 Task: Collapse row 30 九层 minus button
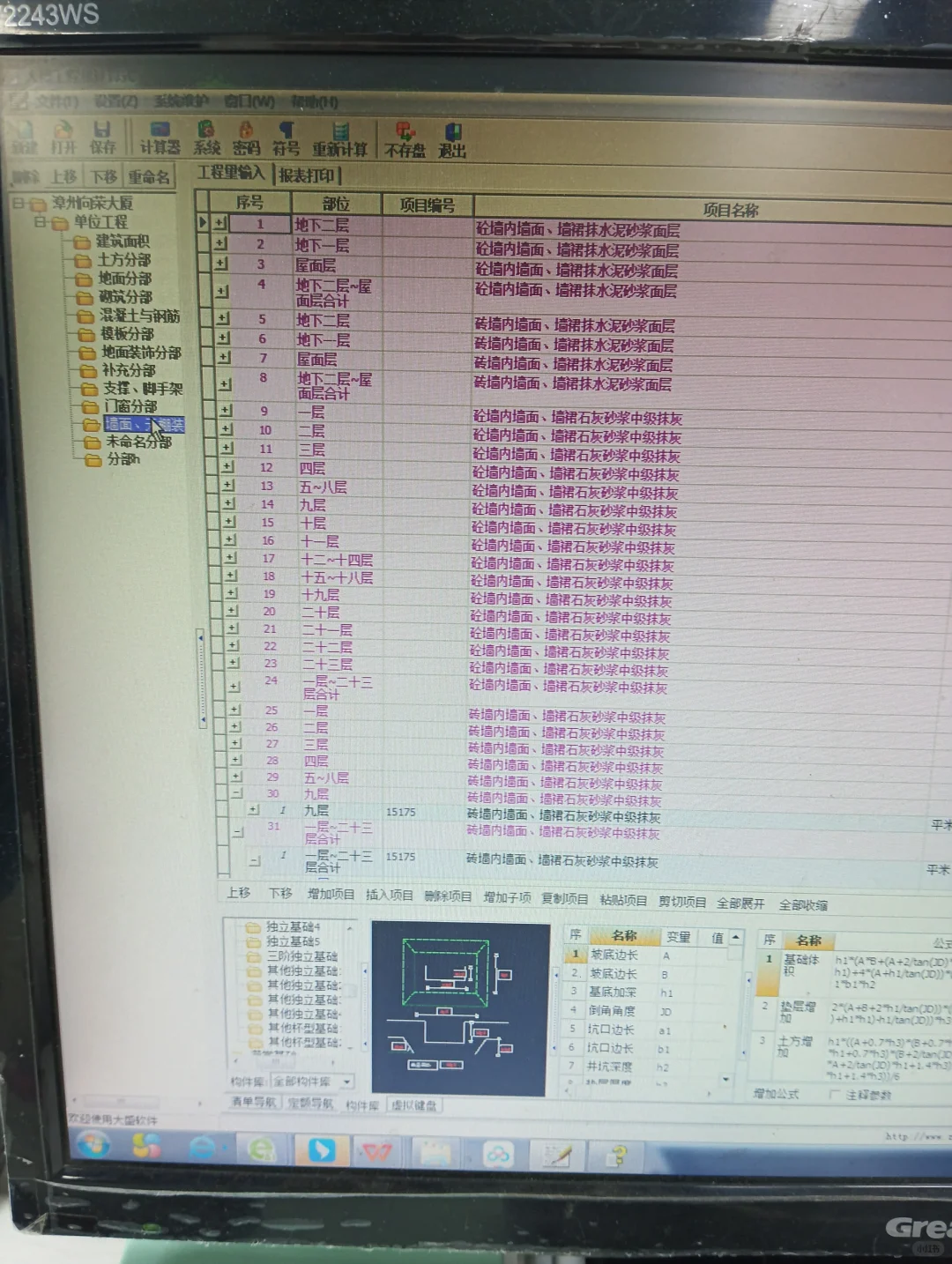(236, 792)
